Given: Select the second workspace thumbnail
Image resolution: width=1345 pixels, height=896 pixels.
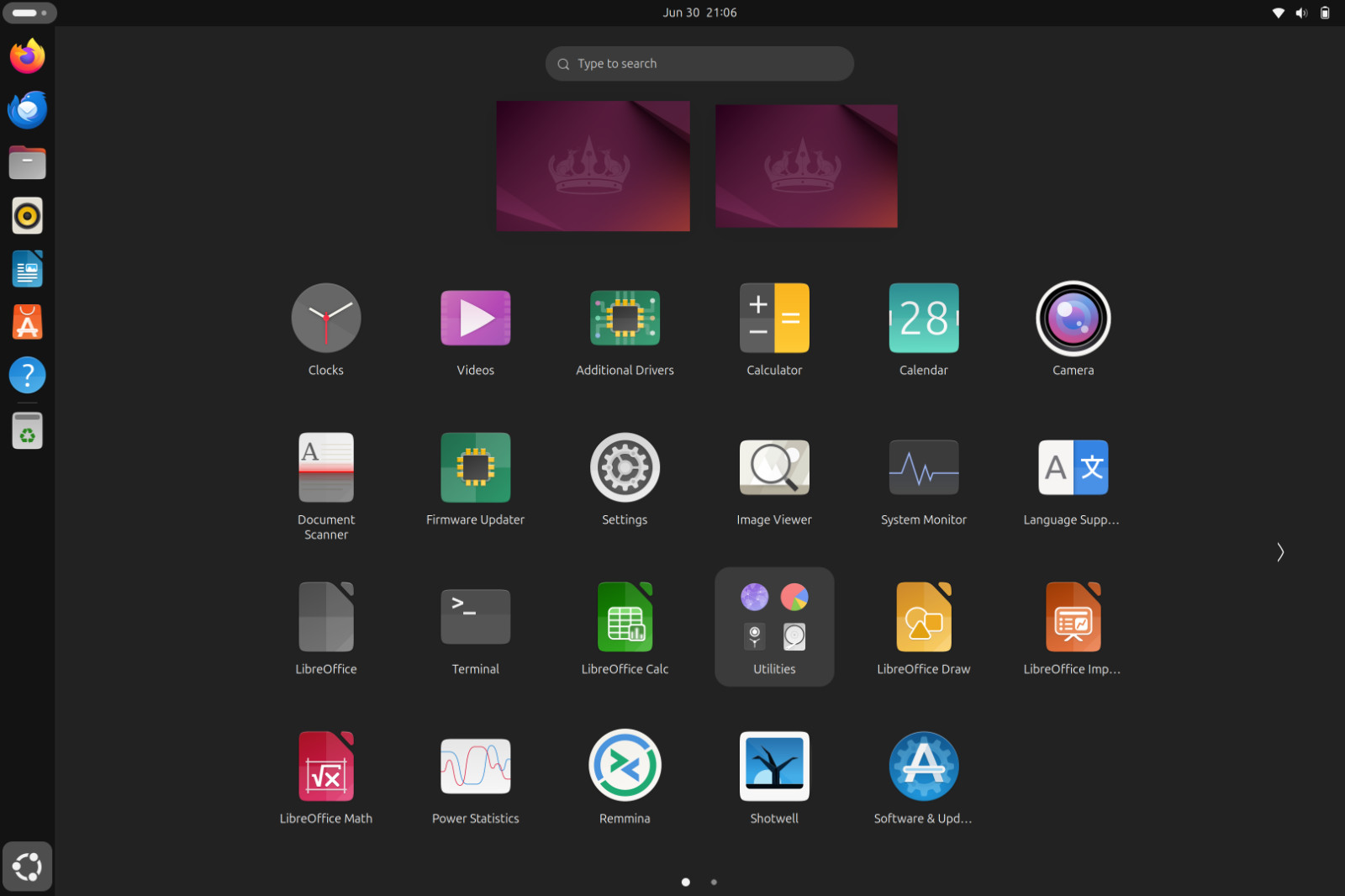Looking at the screenshot, I should tap(806, 166).
